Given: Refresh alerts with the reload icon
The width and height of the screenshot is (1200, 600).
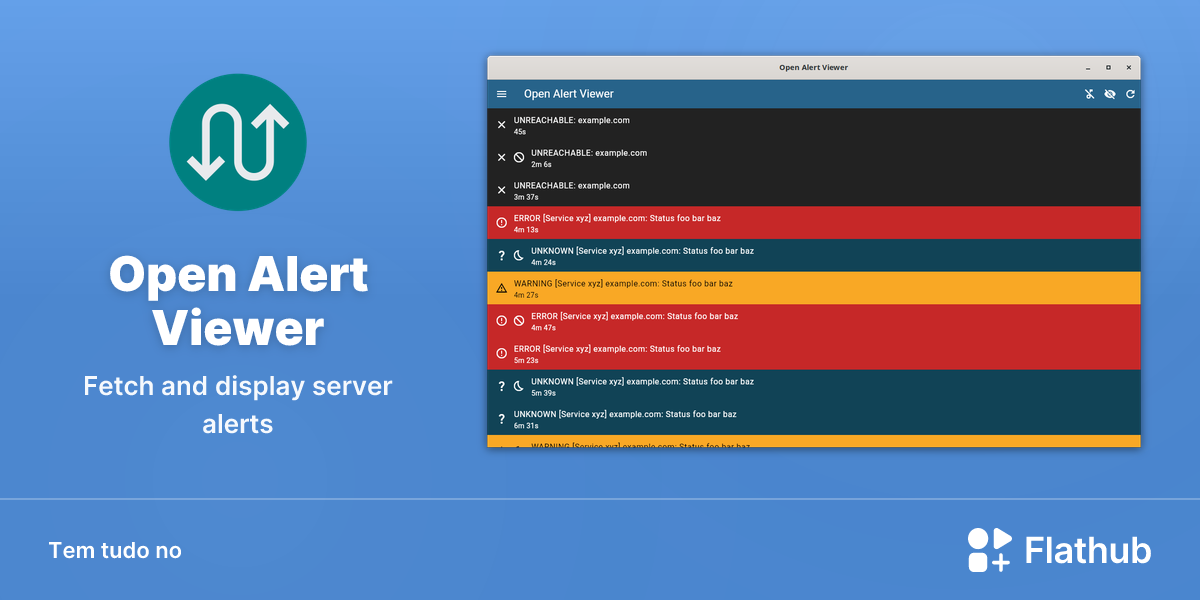Looking at the screenshot, I should click(1130, 94).
